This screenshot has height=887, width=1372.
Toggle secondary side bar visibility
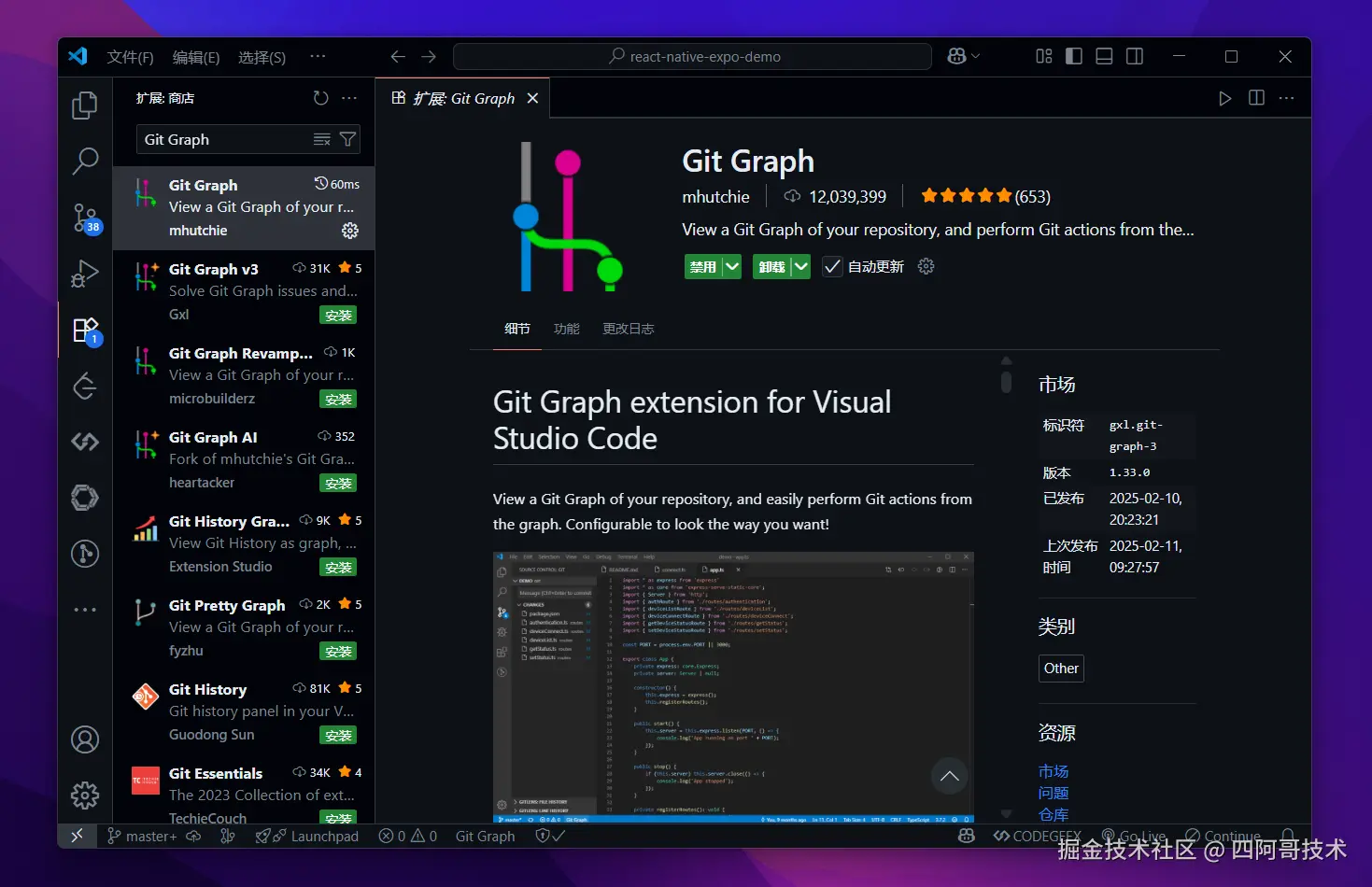point(1135,57)
